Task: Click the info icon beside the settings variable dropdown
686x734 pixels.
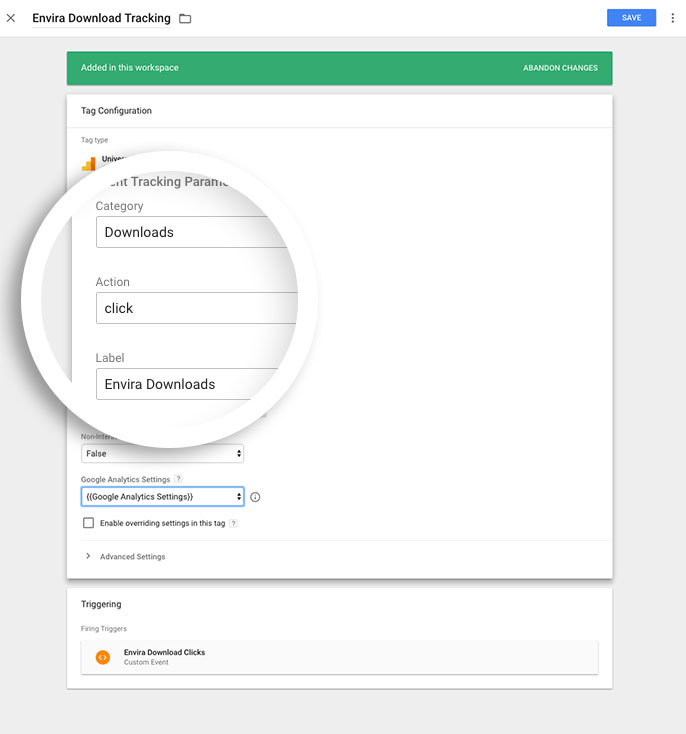Action: point(255,497)
